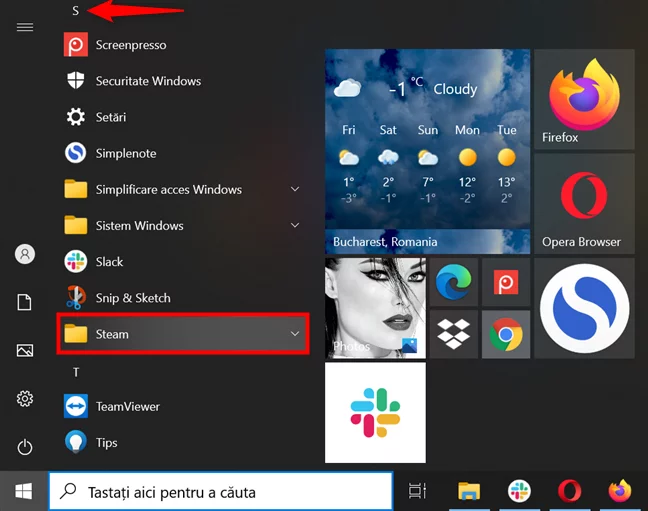
Task: Switch to Opera on the taskbar
Action: coord(569,491)
